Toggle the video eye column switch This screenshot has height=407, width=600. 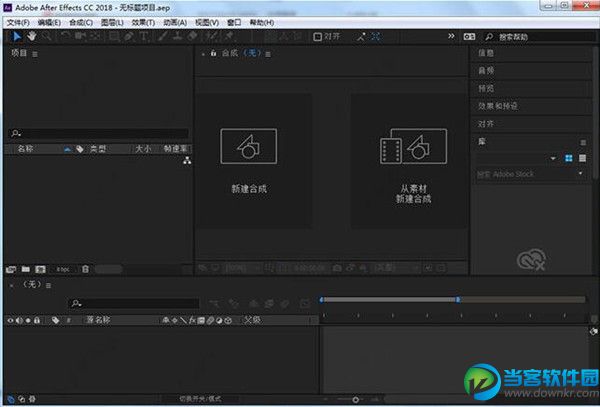(10, 320)
